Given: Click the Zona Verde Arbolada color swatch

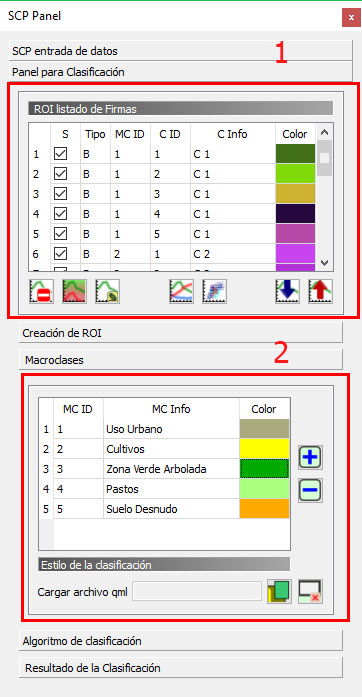Looking at the screenshot, I should (x=264, y=469).
